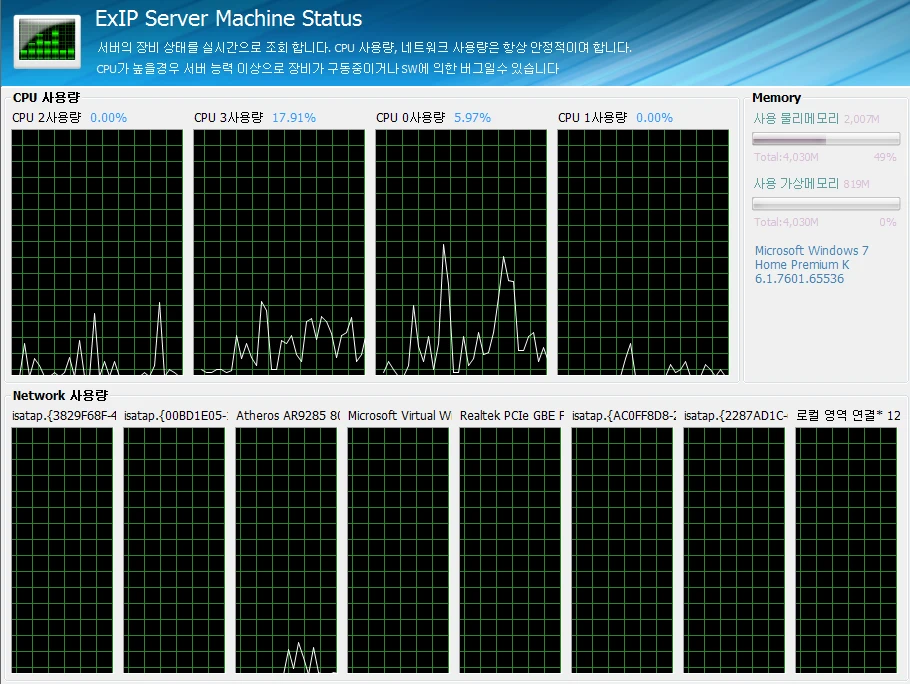The image size is (910, 684).
Task: Select the Microsoft Virtual W network graph
Action: click(398, 551)
